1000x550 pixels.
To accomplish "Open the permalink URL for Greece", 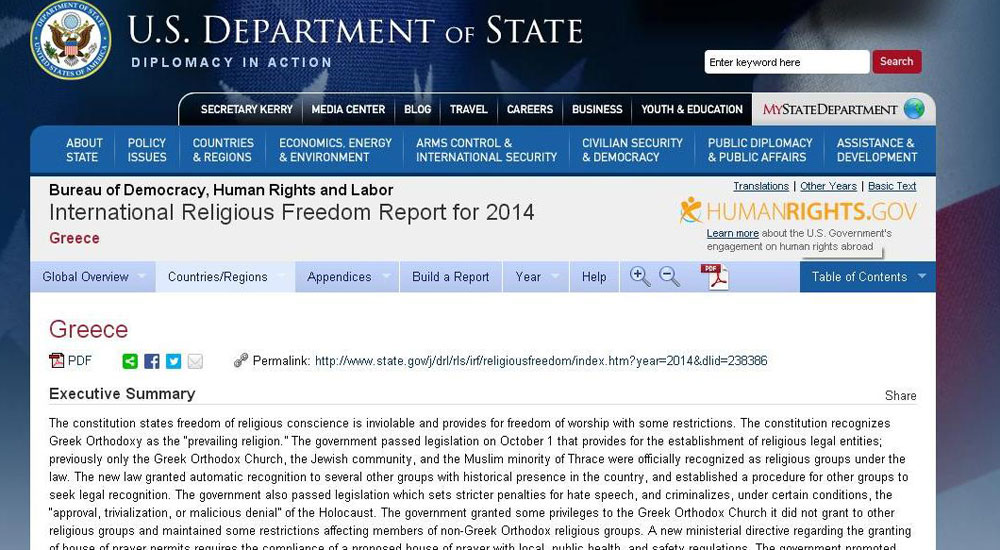I will click(x=540, y=361).
